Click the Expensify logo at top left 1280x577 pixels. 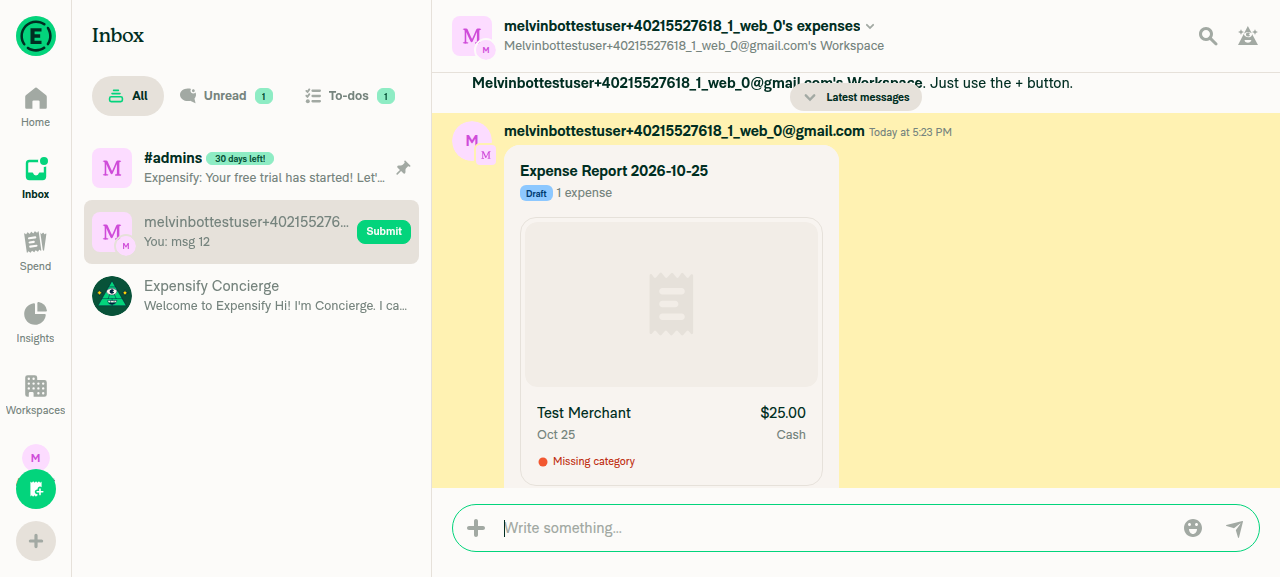pos(36,36)
